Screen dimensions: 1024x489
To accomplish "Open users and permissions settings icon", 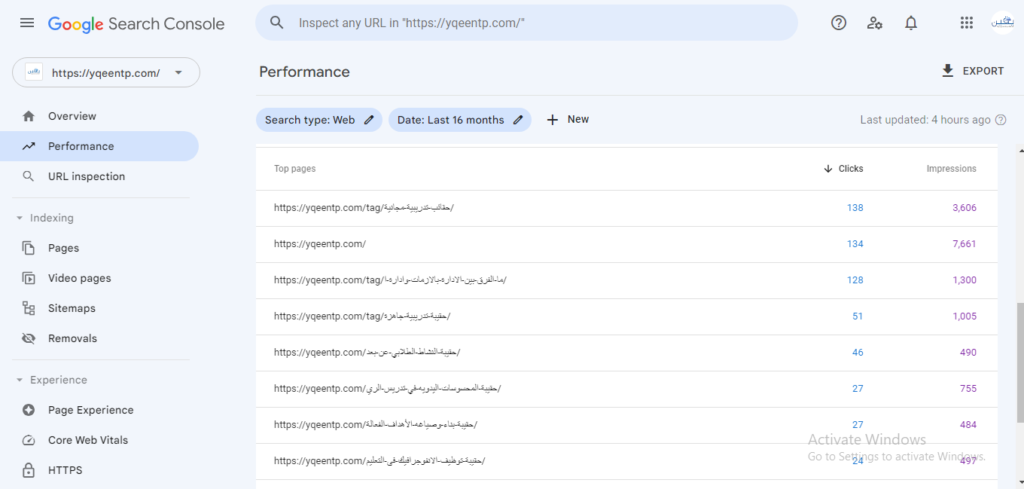I will (874, 23).
